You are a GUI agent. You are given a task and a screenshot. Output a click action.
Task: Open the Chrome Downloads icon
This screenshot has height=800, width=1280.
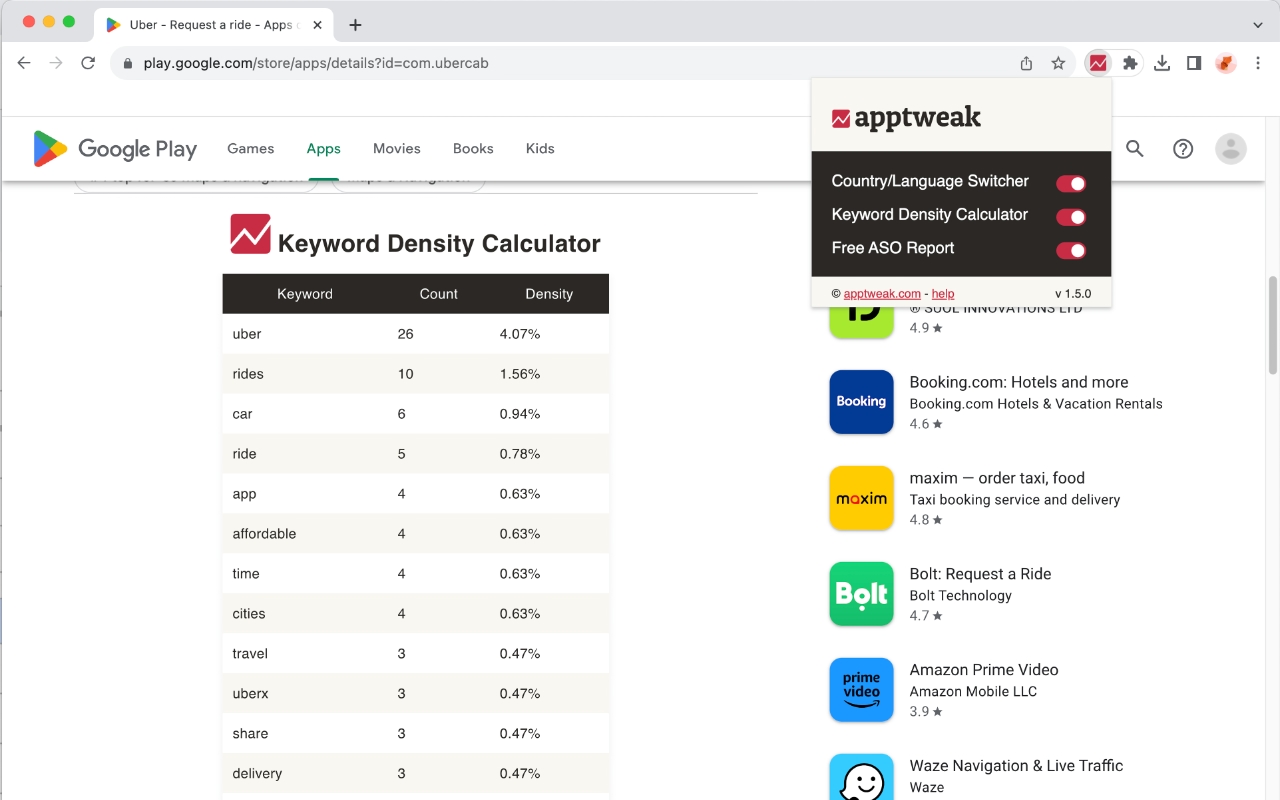1162,62
